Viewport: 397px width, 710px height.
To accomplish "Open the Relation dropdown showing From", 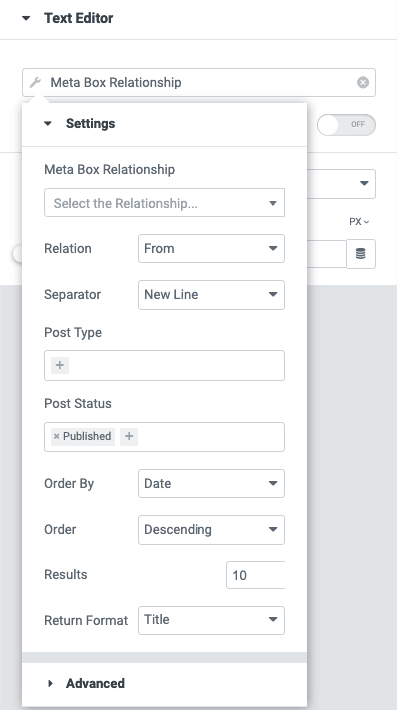I will 211,249.
